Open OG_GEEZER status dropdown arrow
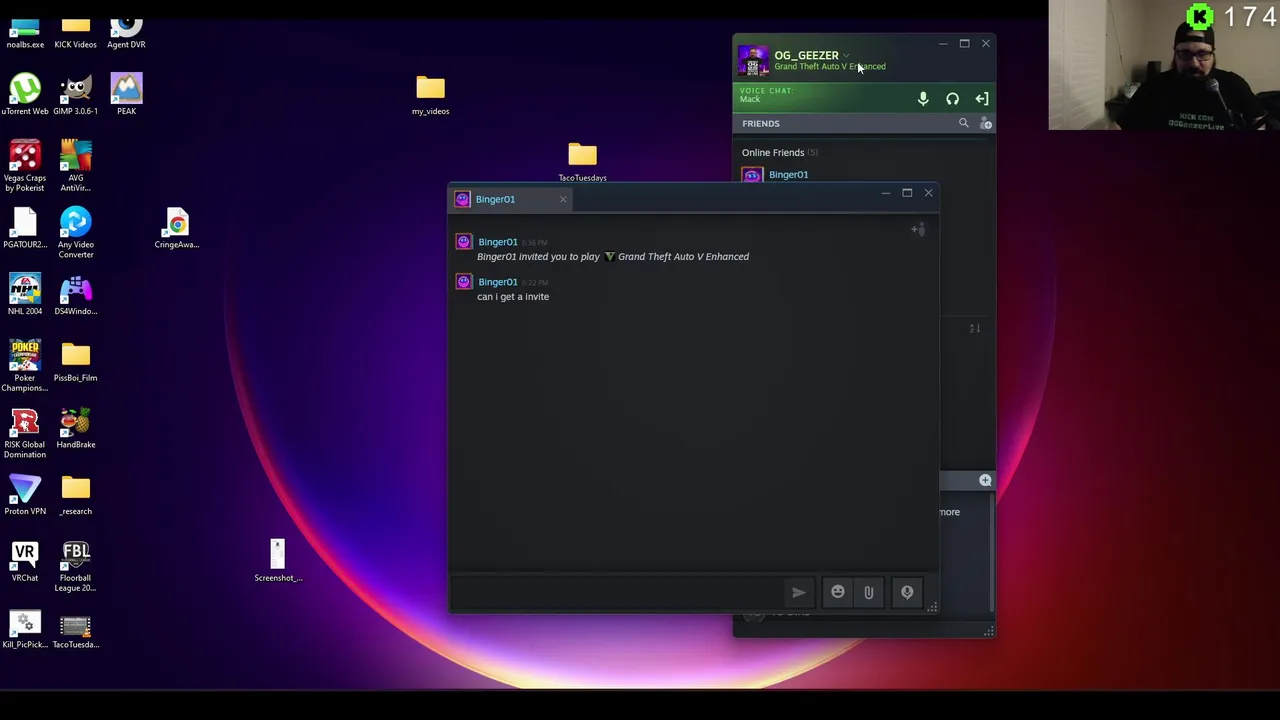 [846, 56]
